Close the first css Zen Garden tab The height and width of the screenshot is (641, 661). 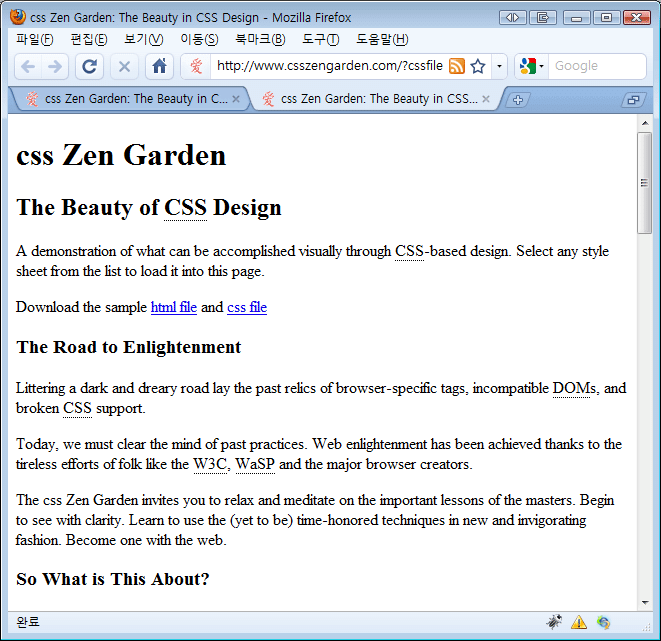(236, 99)
